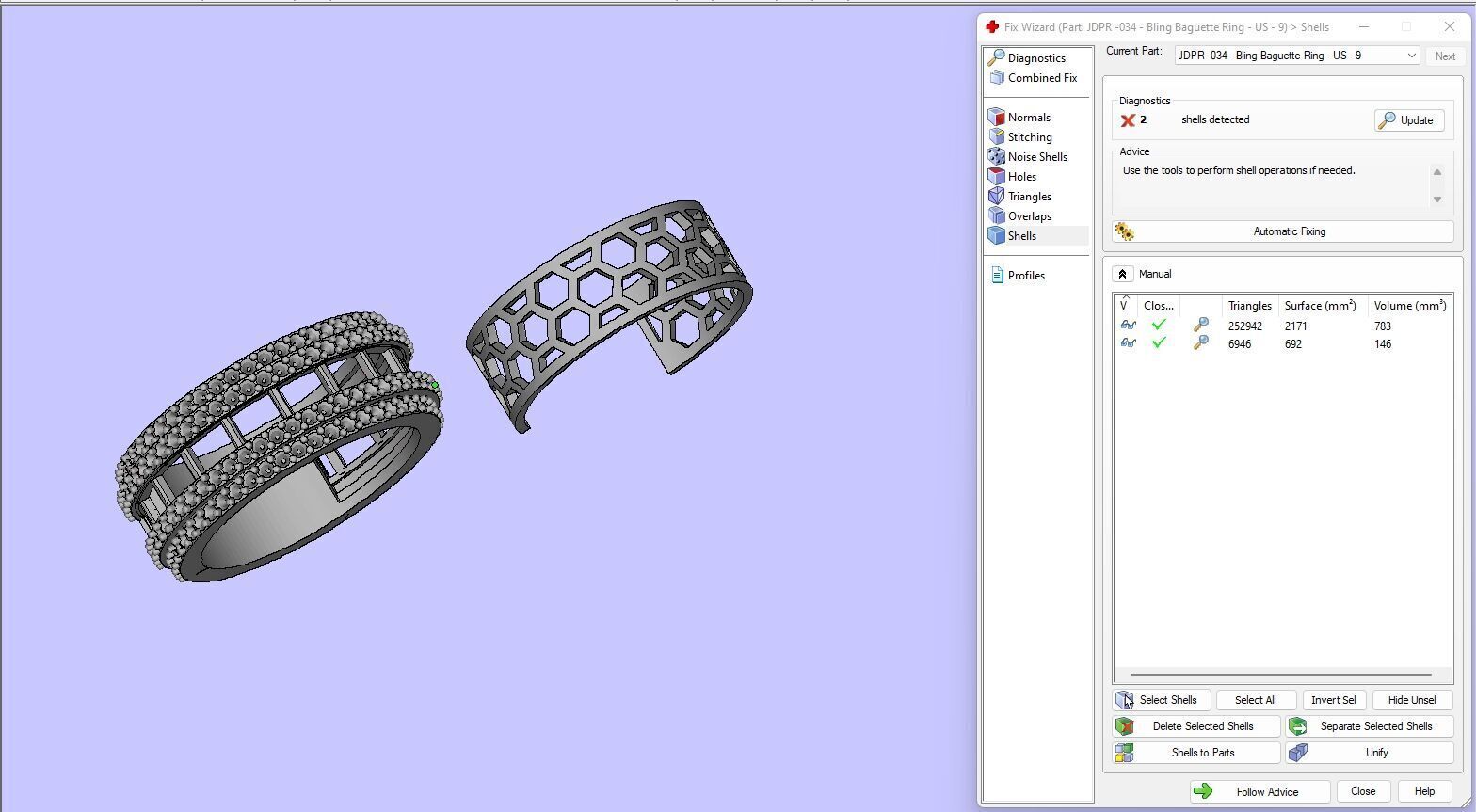The image size is (1476, 812).
Task: Click the Select All button
Action: pos(1255,700)
